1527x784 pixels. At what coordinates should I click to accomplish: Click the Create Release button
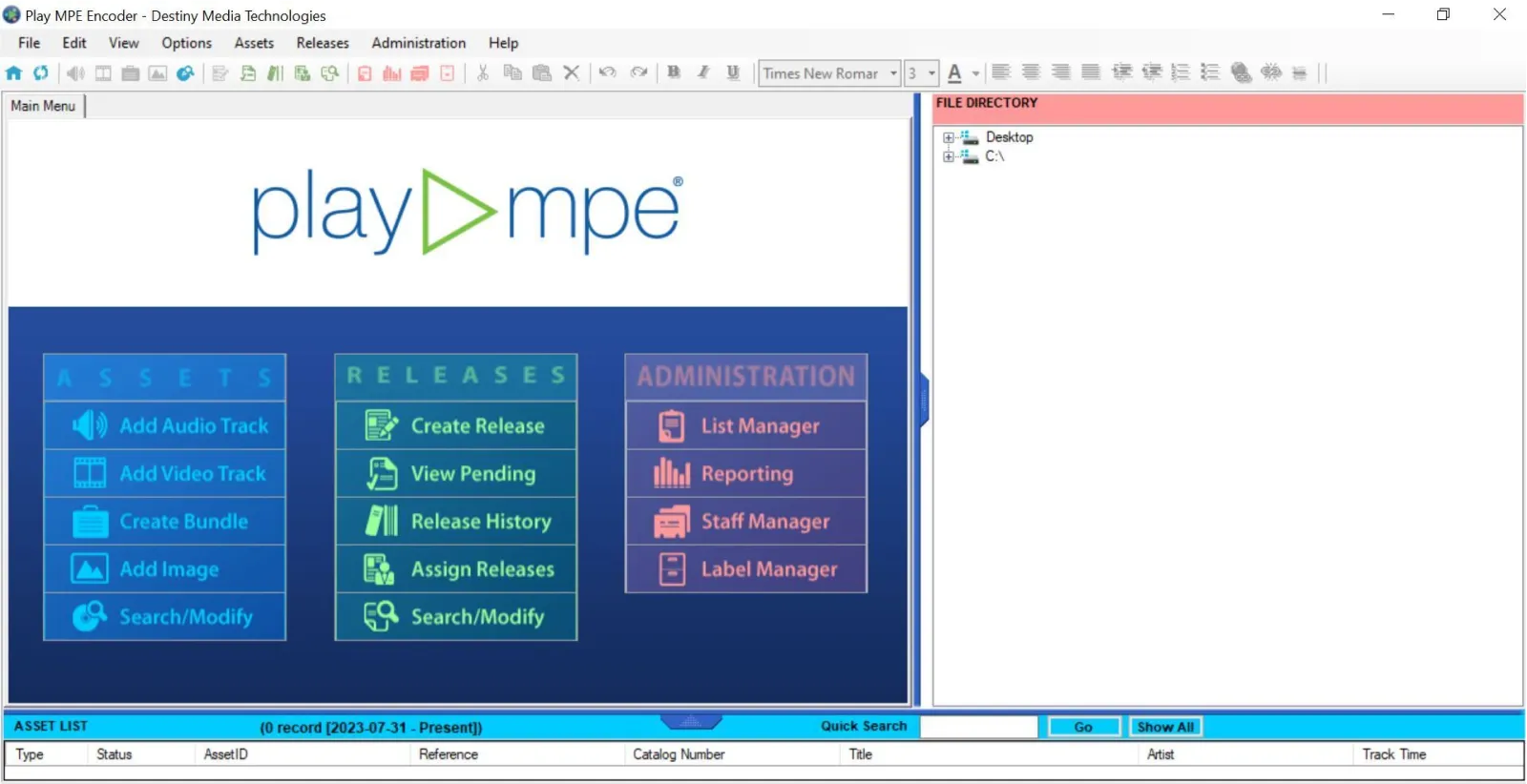456,425
